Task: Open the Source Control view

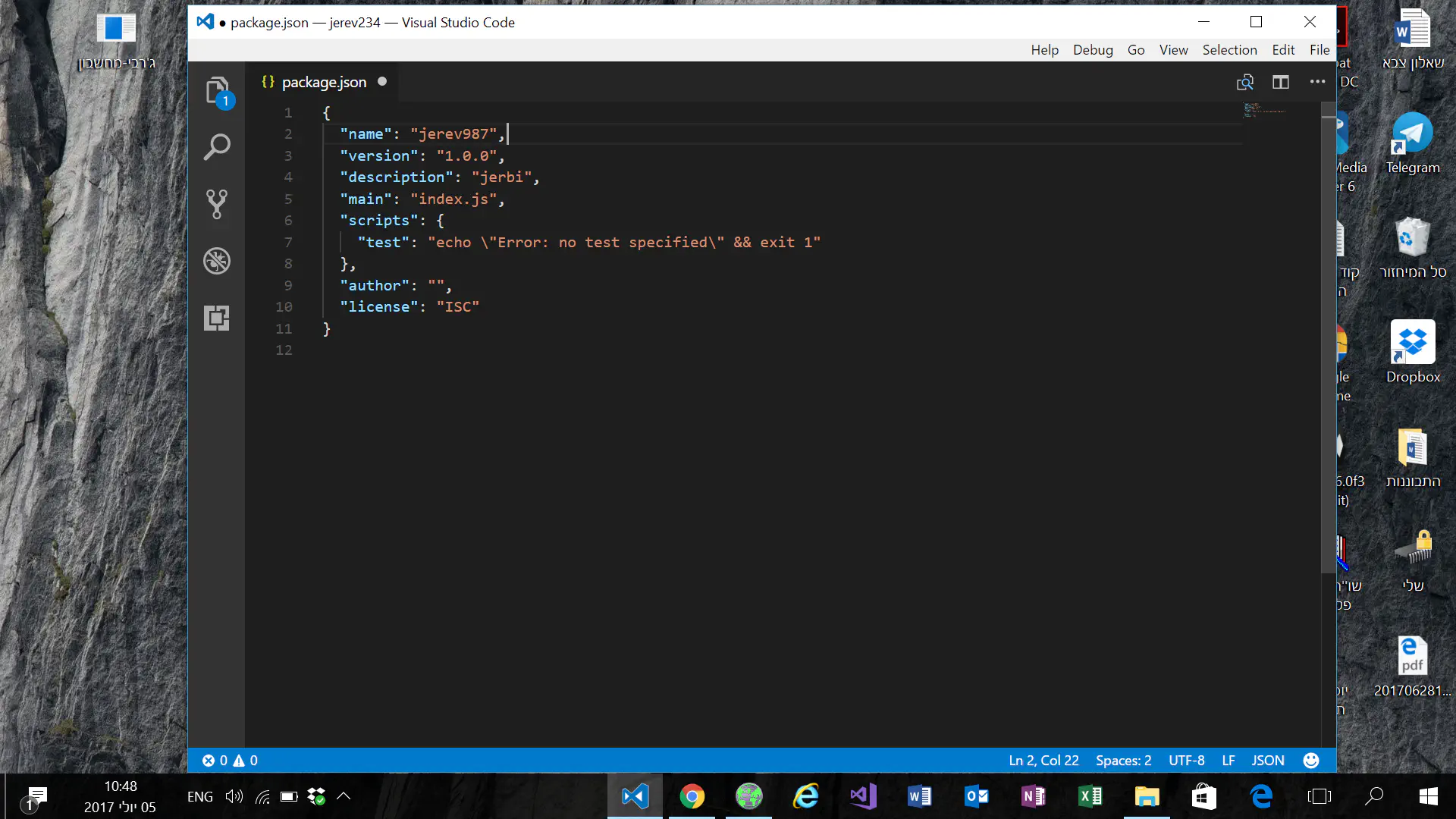Action: click(x=217, y=204)
